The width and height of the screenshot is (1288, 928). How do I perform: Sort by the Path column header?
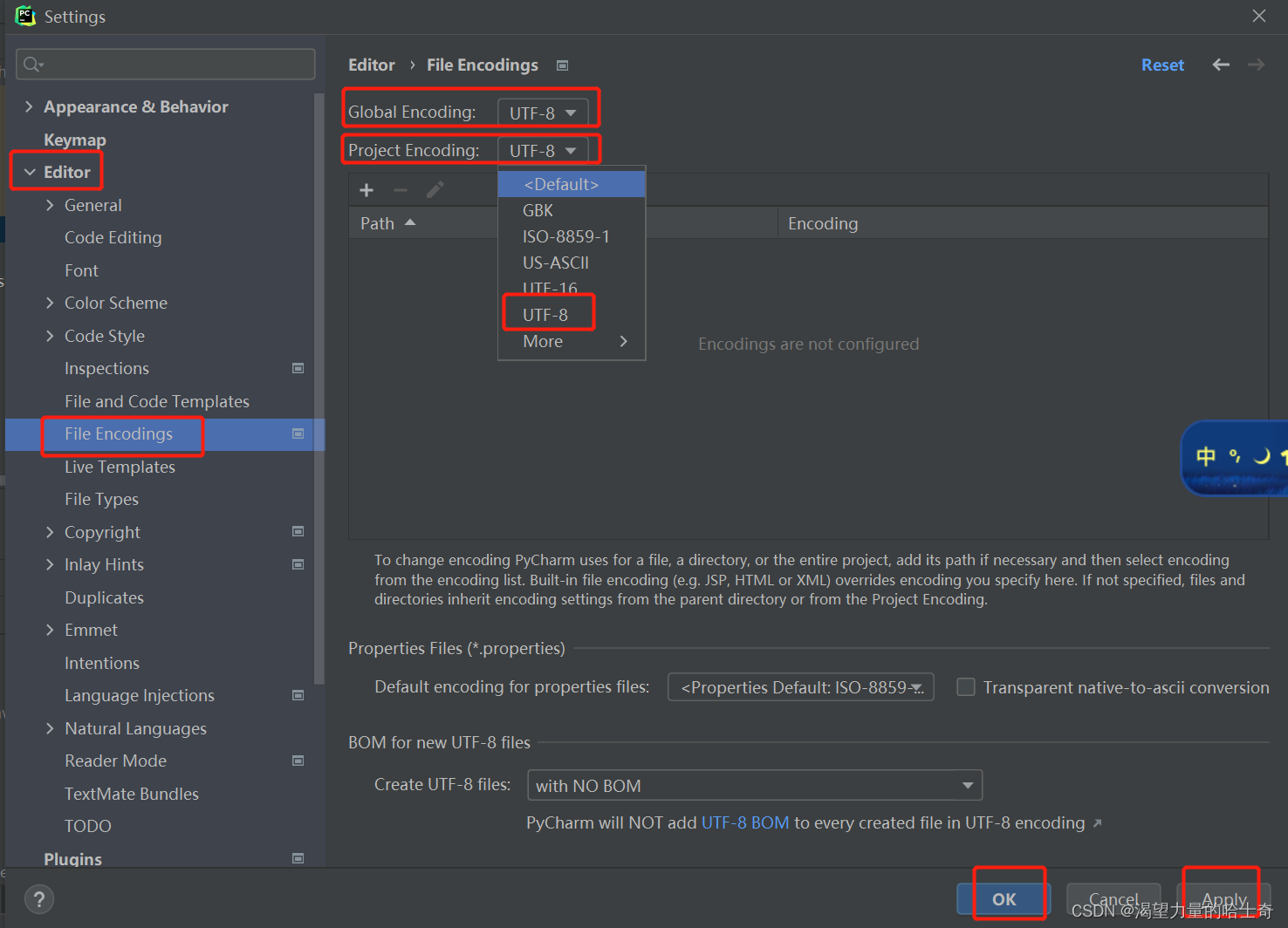click(x=563, y=223)
